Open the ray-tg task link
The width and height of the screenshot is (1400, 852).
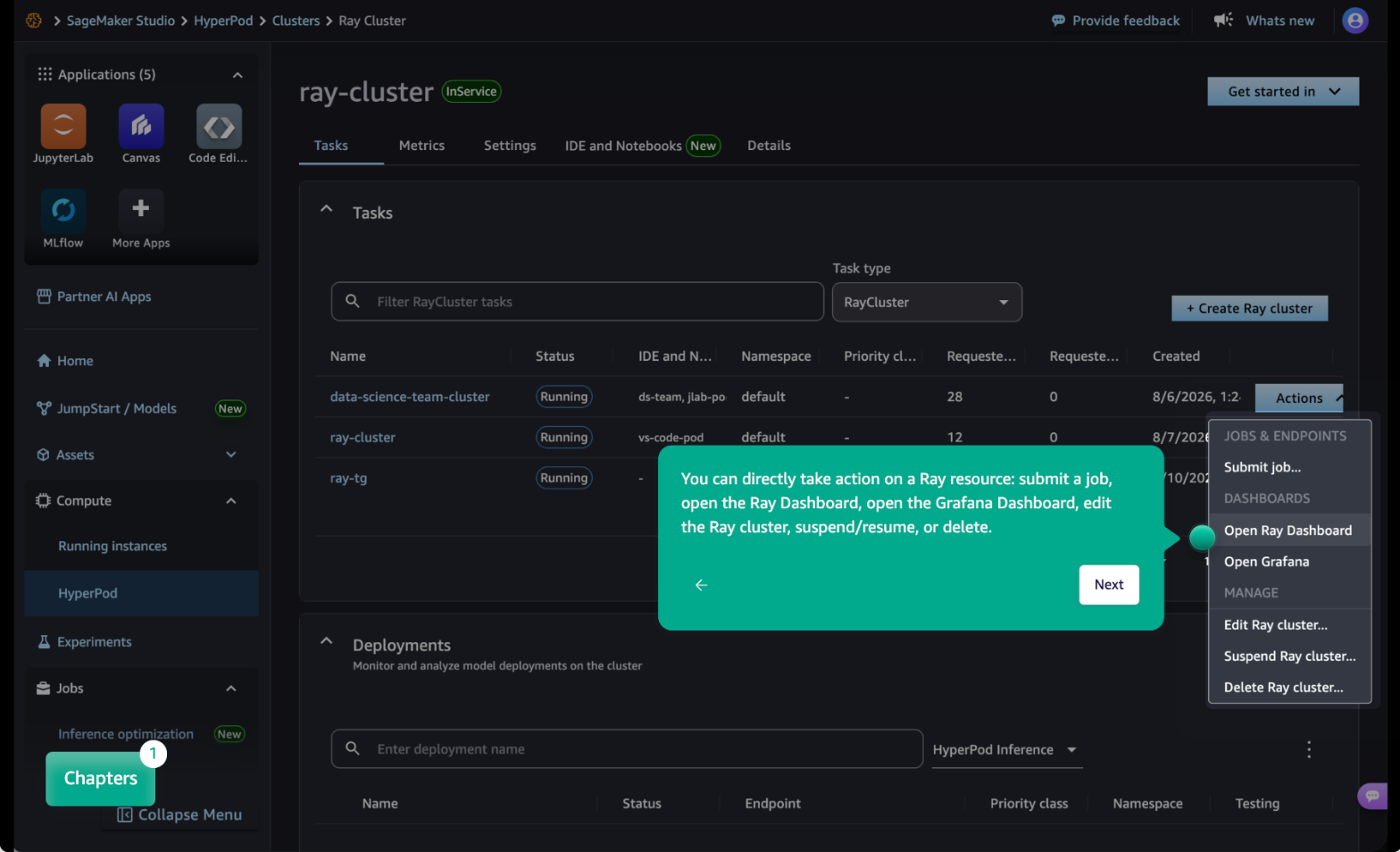pos(348,478)
